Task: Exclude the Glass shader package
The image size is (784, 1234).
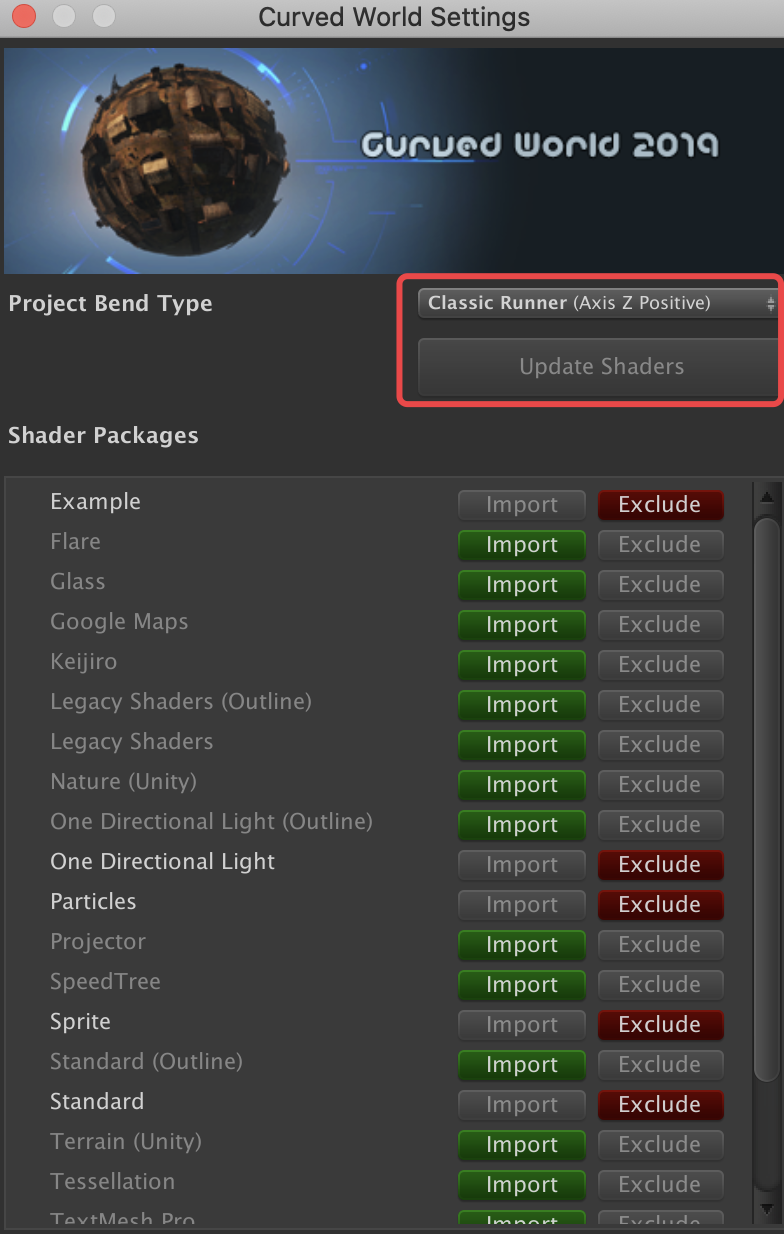Action: (x=660, y=584)
